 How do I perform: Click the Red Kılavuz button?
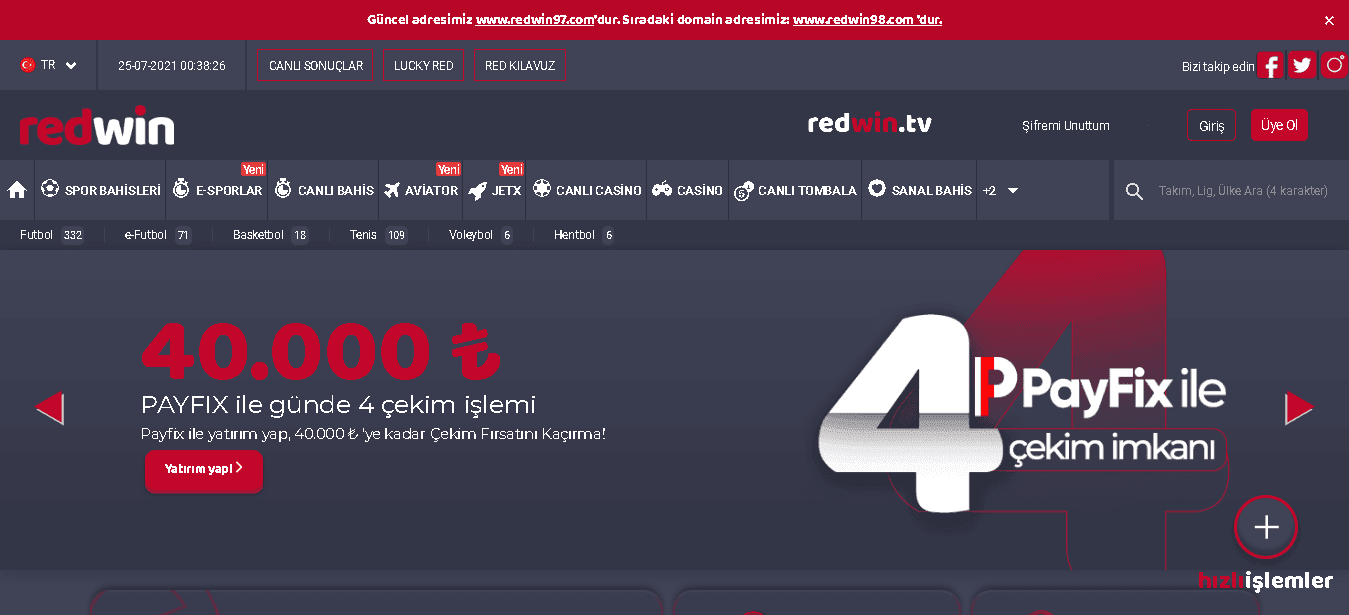(x=520, y=66)
